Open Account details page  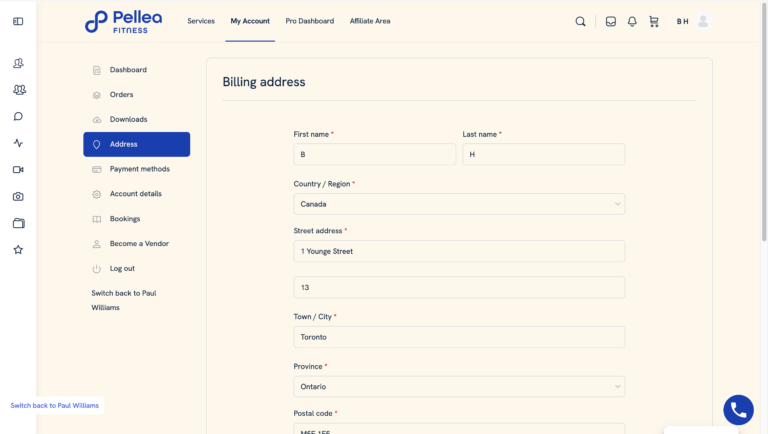(x=136, y=193)
